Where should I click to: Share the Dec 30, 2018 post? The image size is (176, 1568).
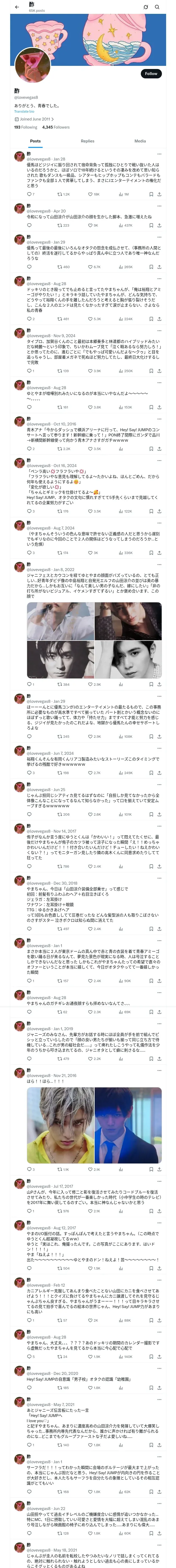pos(159,929)
